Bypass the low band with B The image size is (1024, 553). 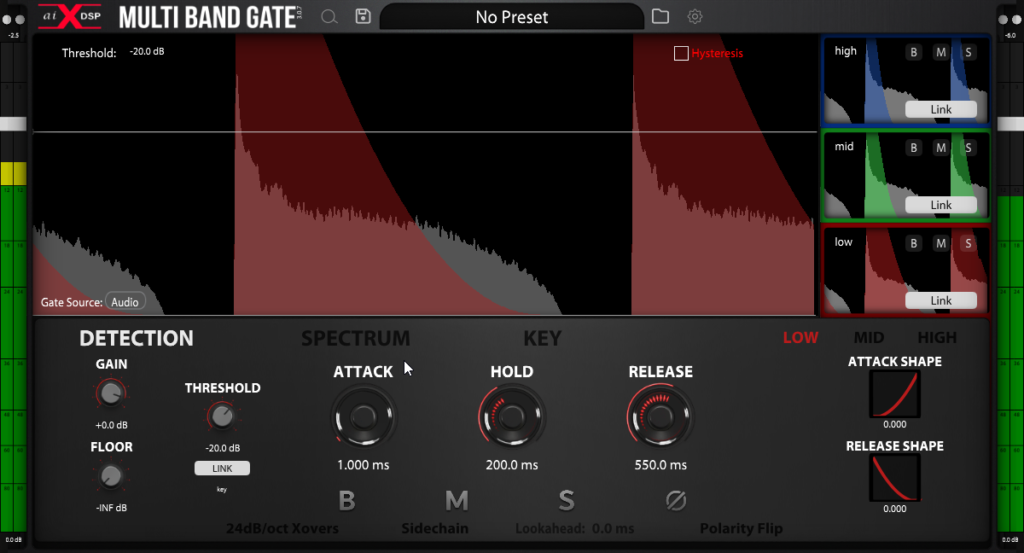(913, 243)
